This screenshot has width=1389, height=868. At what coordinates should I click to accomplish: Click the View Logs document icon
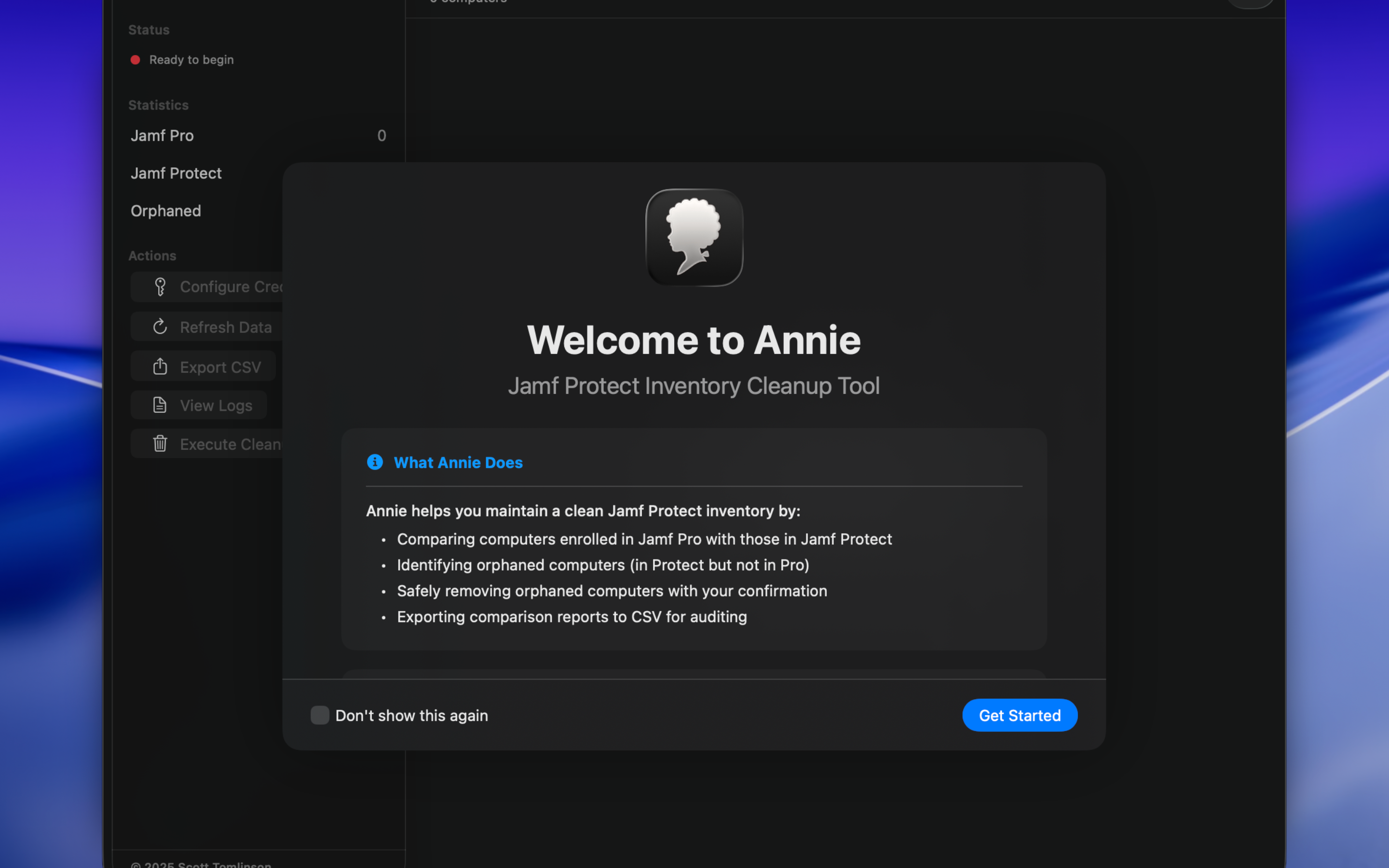pos(160,405)
